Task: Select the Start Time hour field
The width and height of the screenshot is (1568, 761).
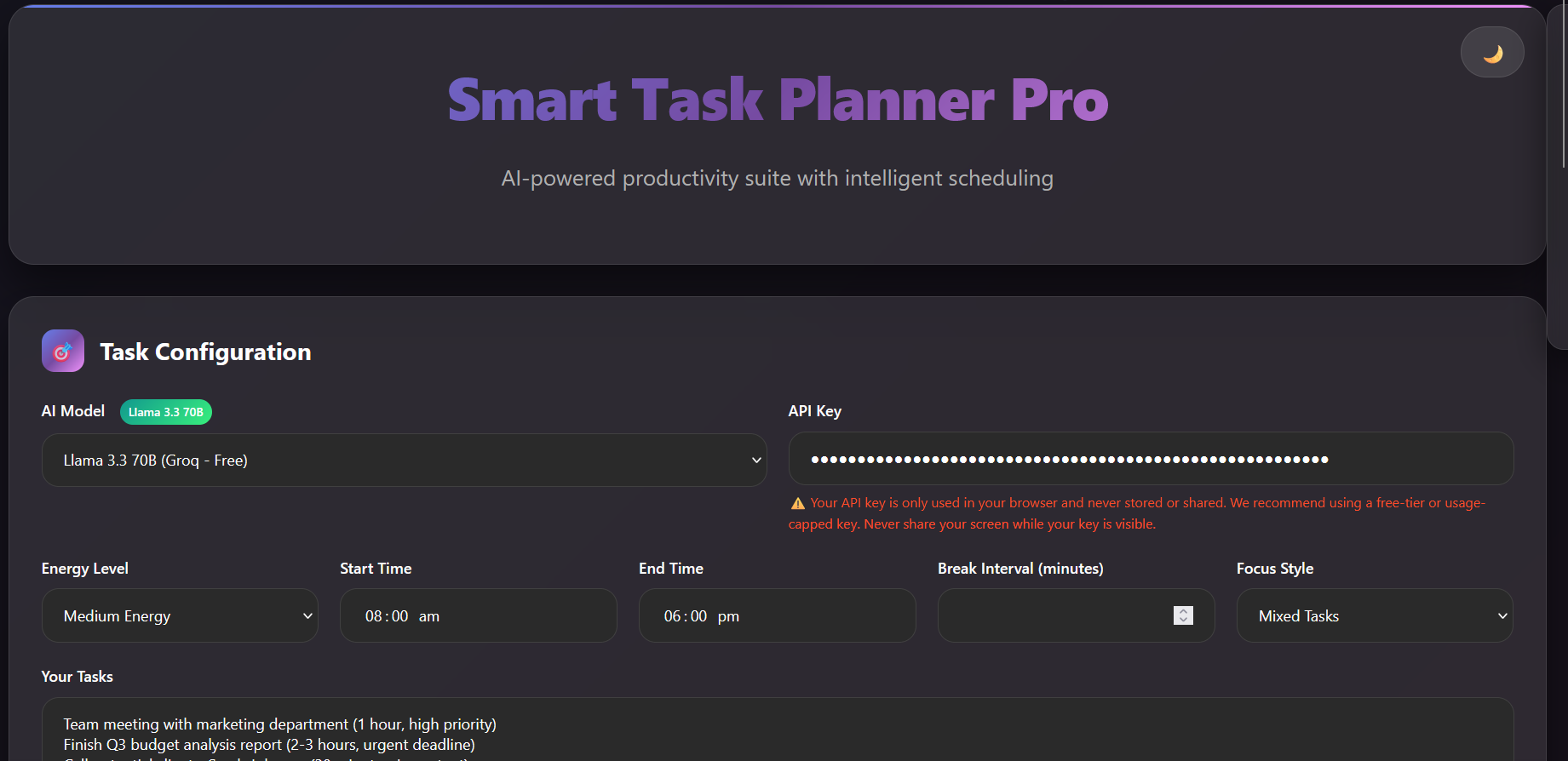Action: [x=372, y=615]
